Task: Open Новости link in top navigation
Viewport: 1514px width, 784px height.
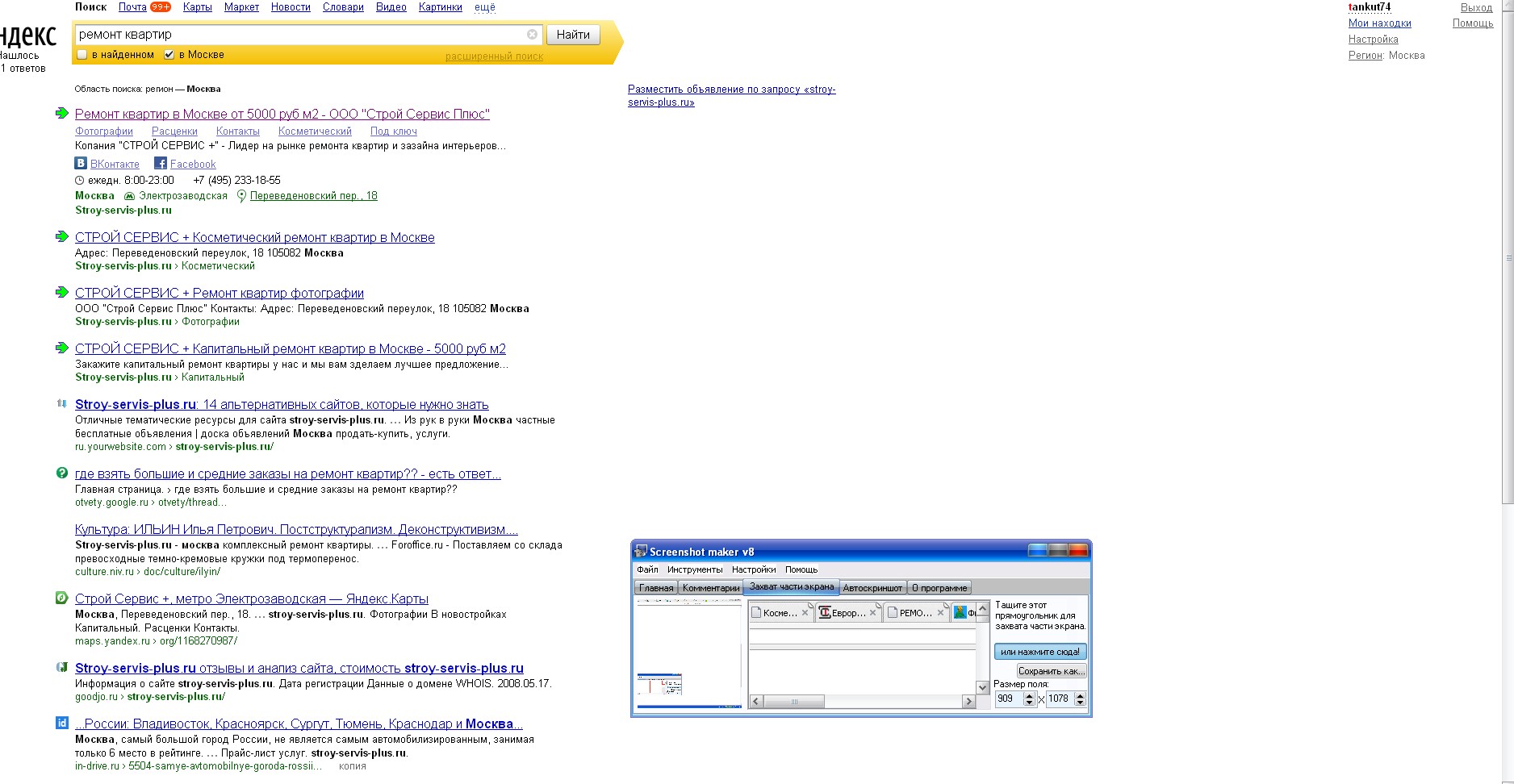Action: [291, 7]
